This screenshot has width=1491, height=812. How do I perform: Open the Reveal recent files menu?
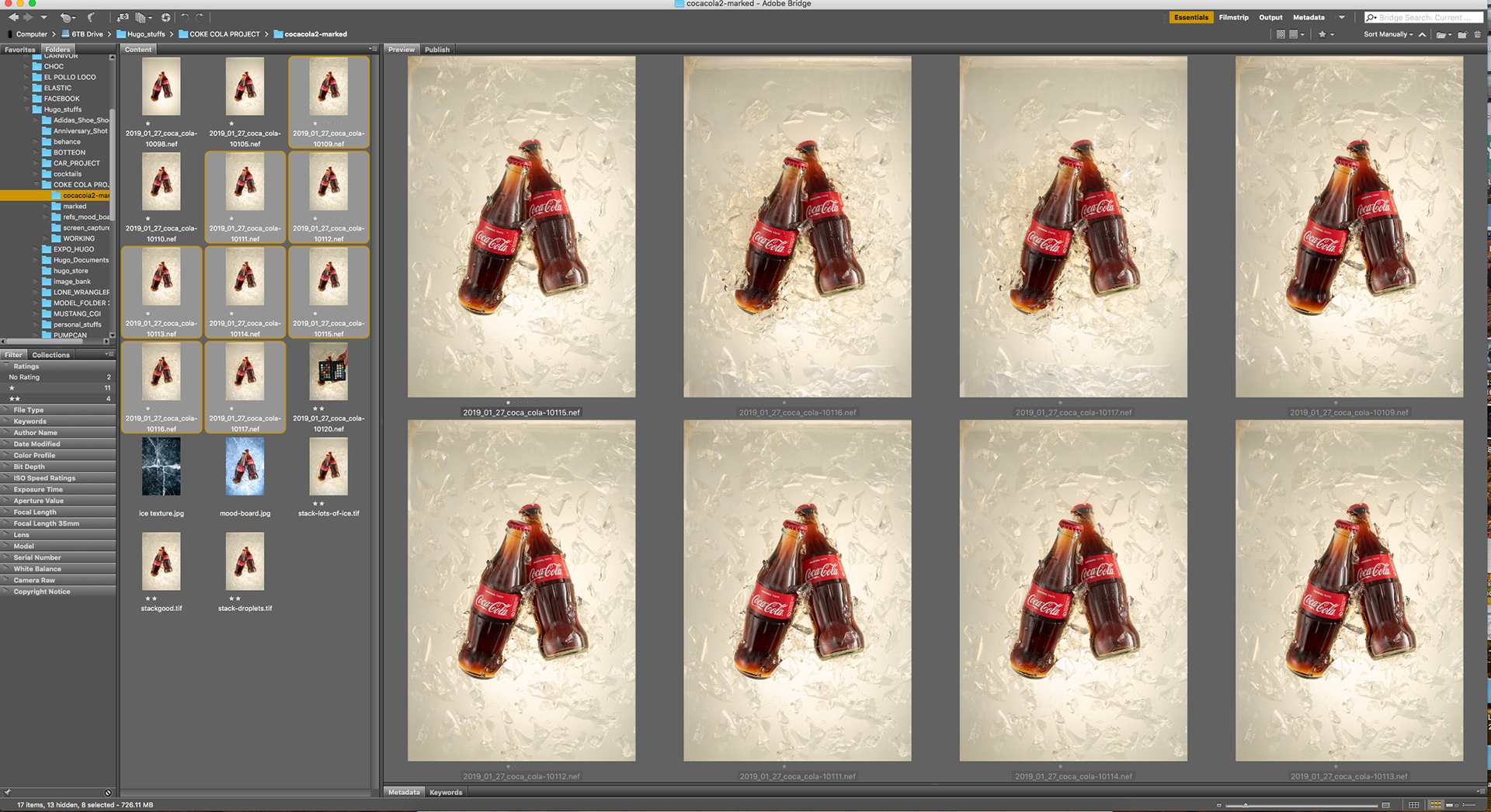tap(68, 17)
